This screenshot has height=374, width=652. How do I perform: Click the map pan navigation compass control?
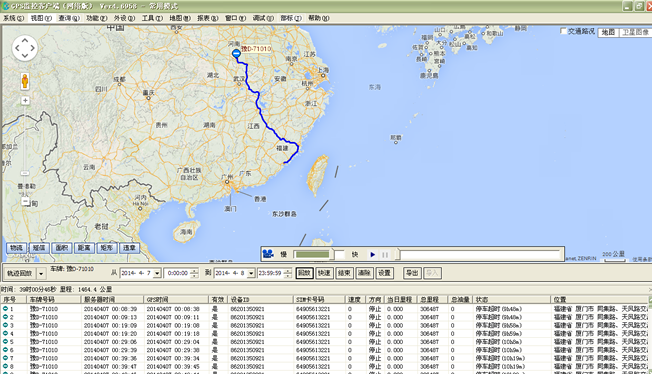(x=25, y=48)
